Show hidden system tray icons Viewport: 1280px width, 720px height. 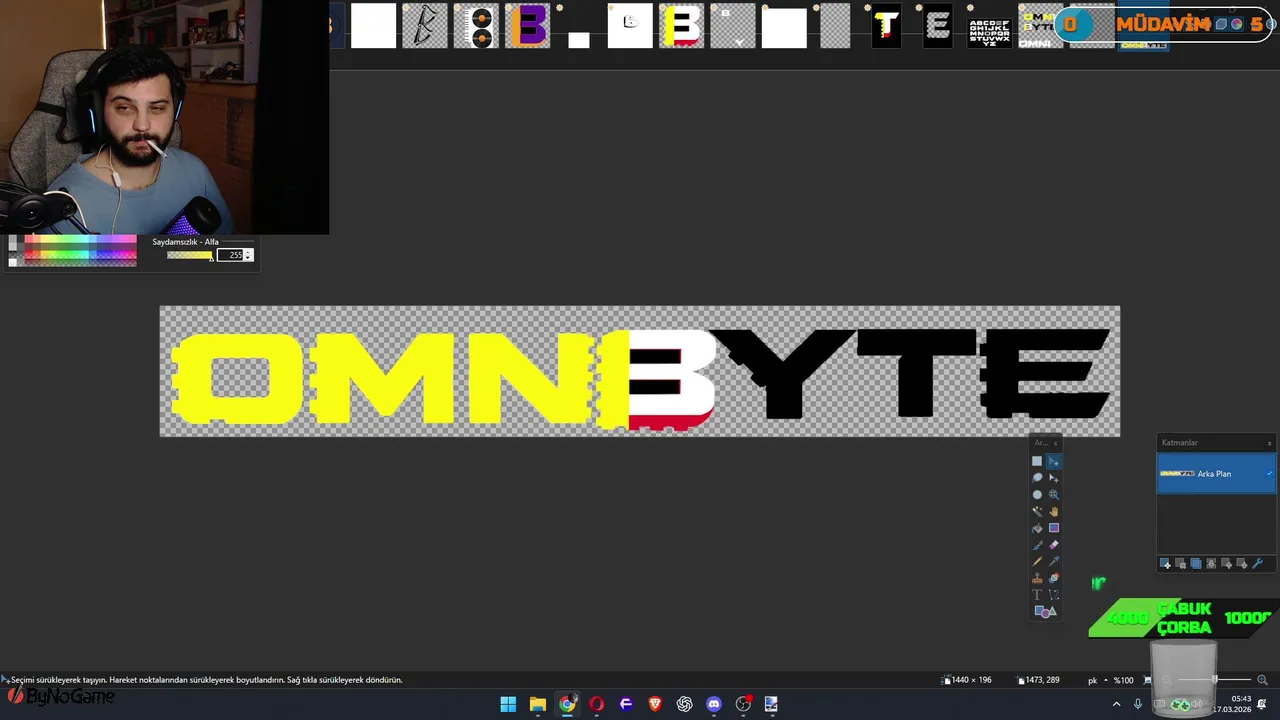pyautogui.click(x=1117, y=704)
